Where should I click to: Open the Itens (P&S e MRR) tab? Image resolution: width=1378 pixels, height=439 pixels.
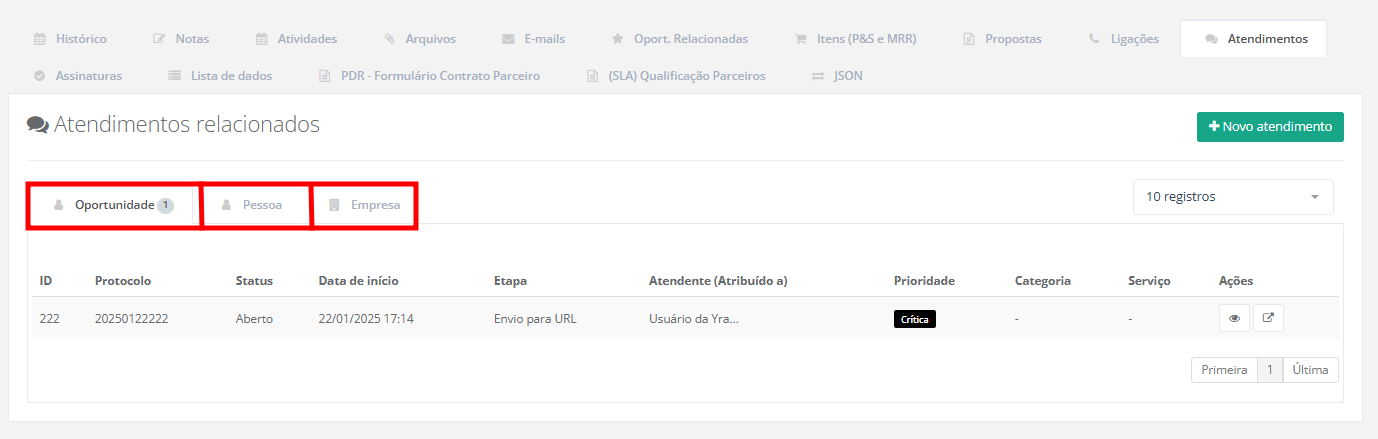[855, 39]
